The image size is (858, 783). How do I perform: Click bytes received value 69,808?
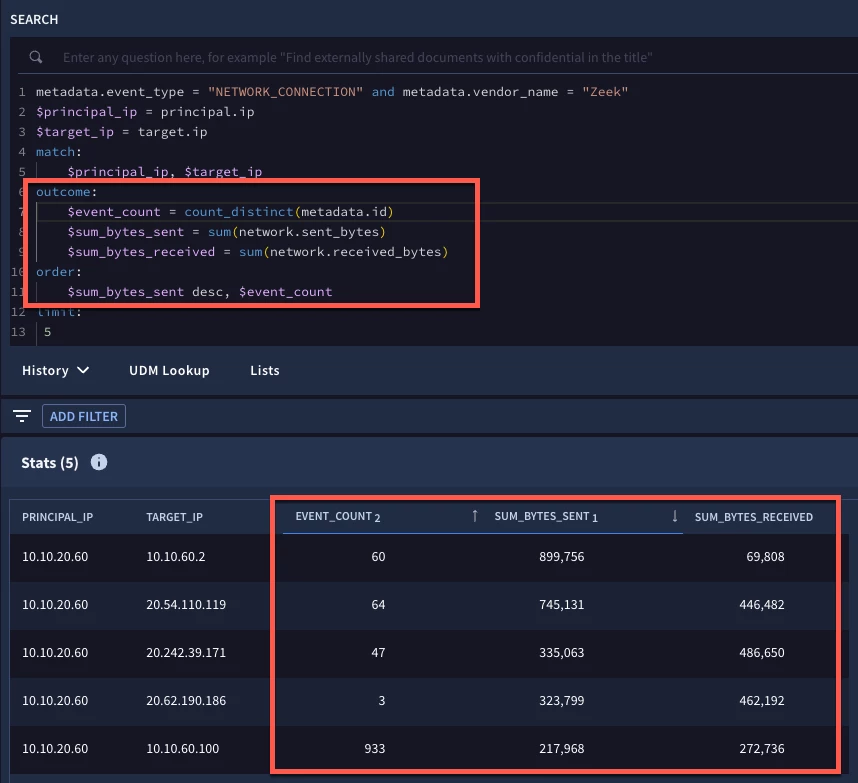pos(766,556)
